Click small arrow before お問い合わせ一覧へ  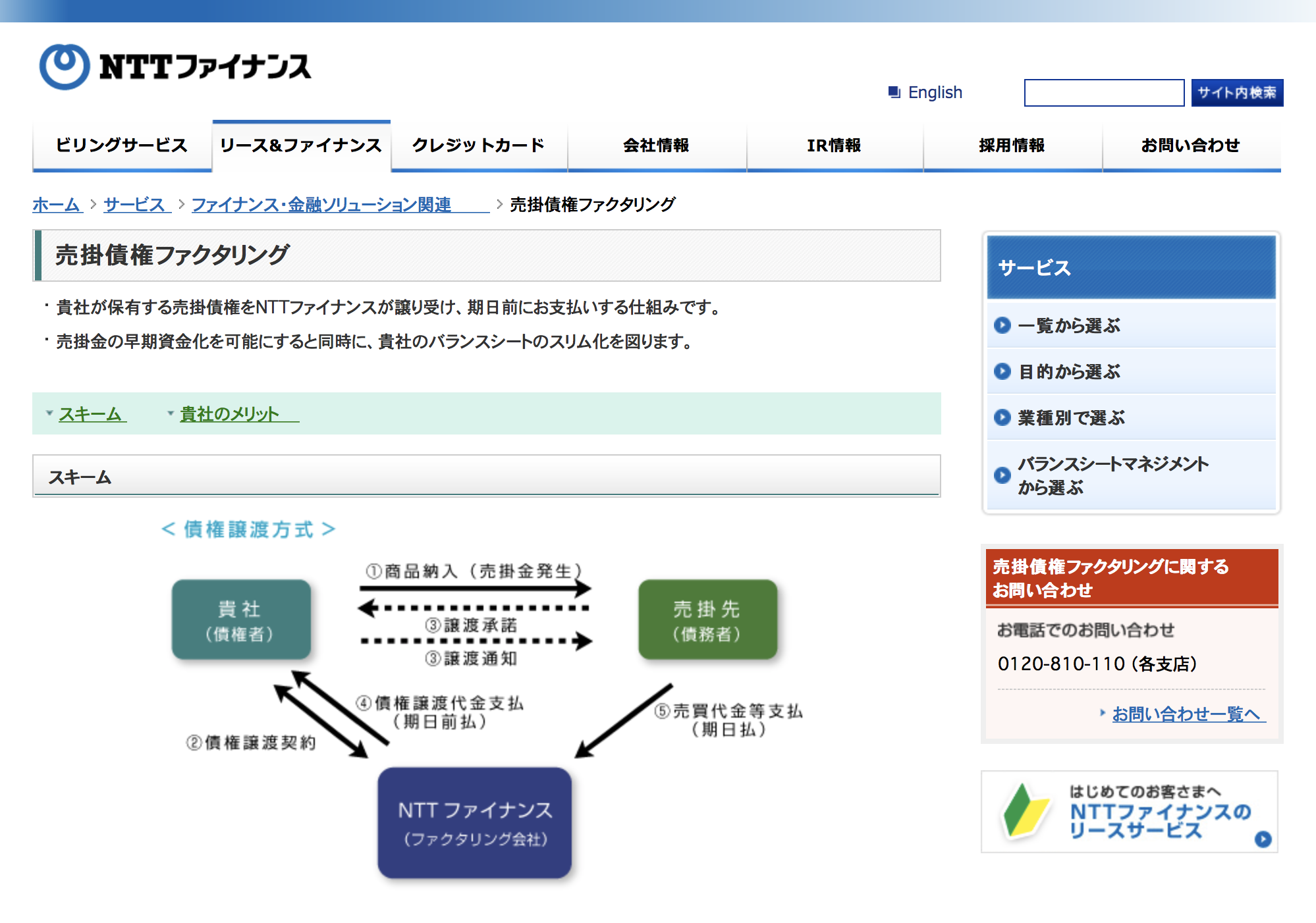point(1103,713)
